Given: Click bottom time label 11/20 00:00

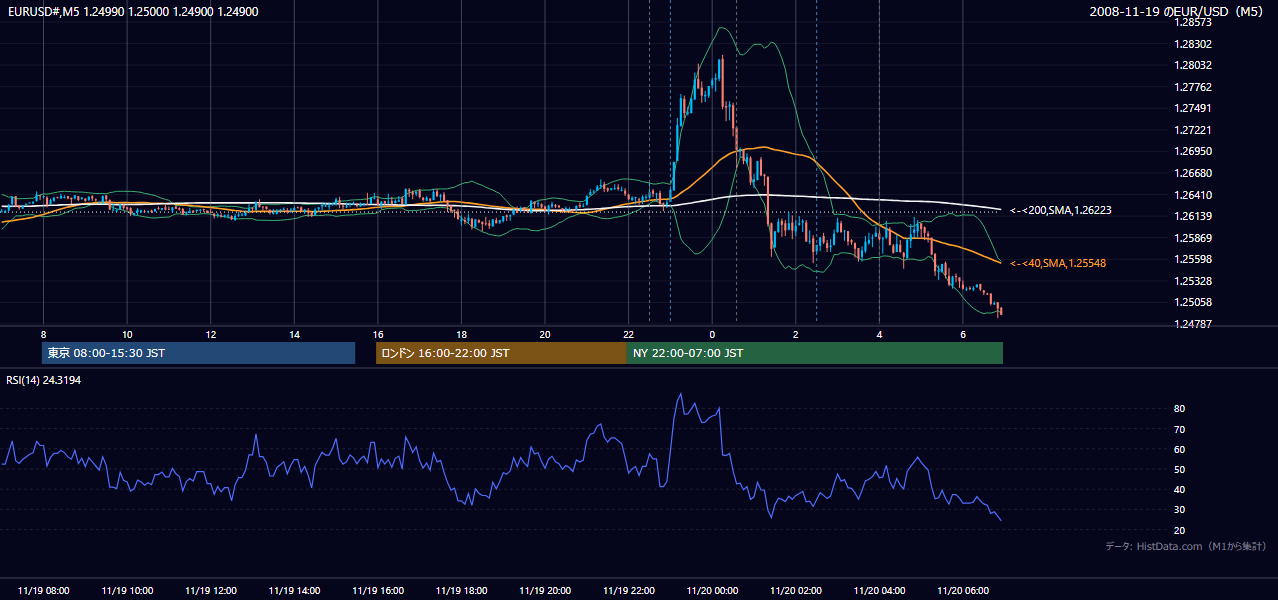Looking at the screenshot, I should click(x=712, y=591).
